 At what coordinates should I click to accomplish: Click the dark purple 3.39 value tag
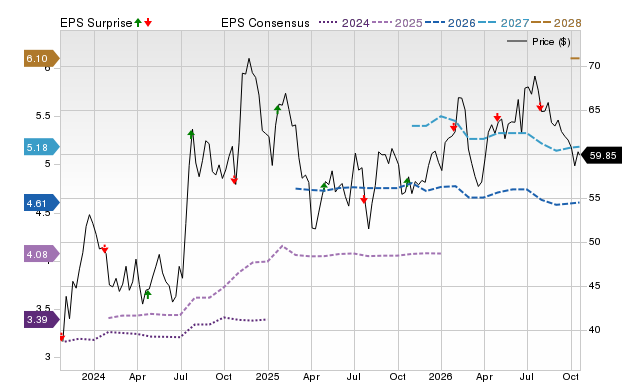(x=42, y=319)
